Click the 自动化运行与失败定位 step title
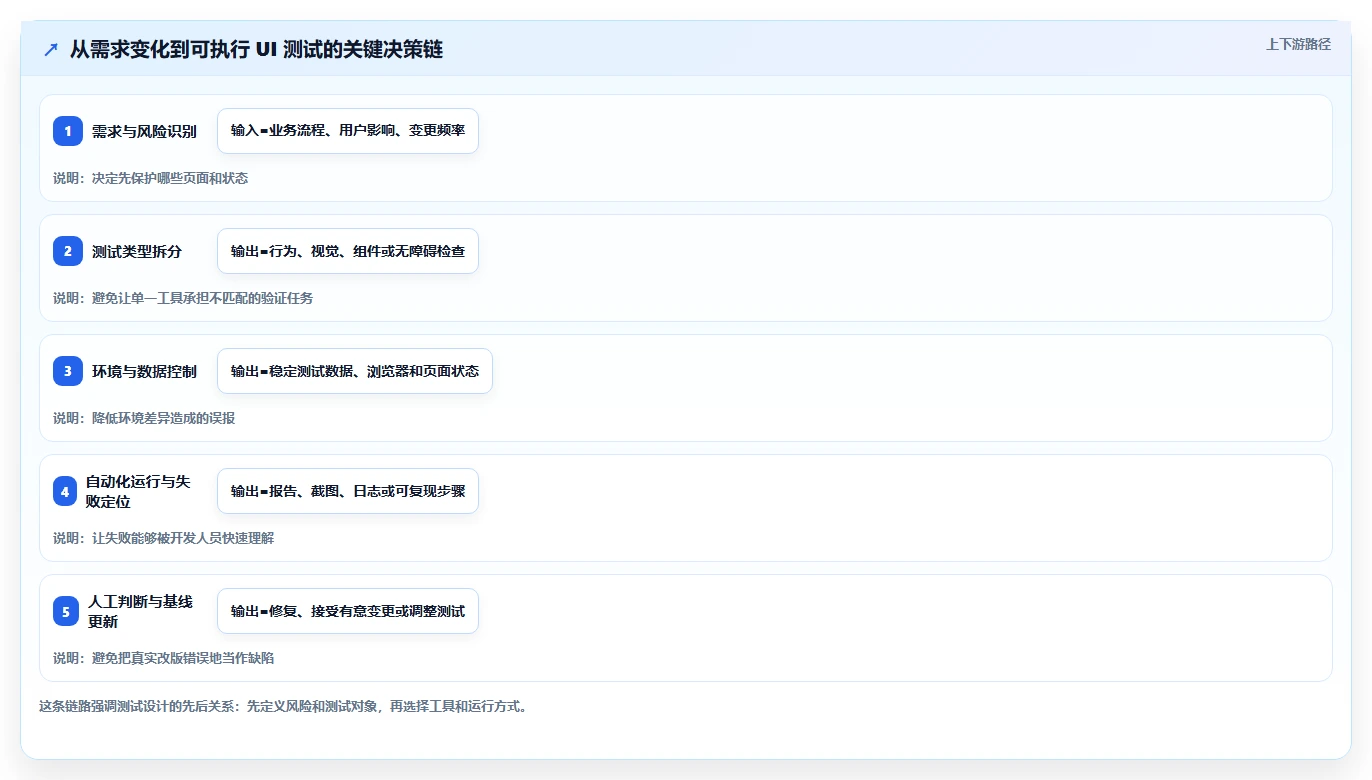This screenshot has height=780, width=1372. point(138,491)
